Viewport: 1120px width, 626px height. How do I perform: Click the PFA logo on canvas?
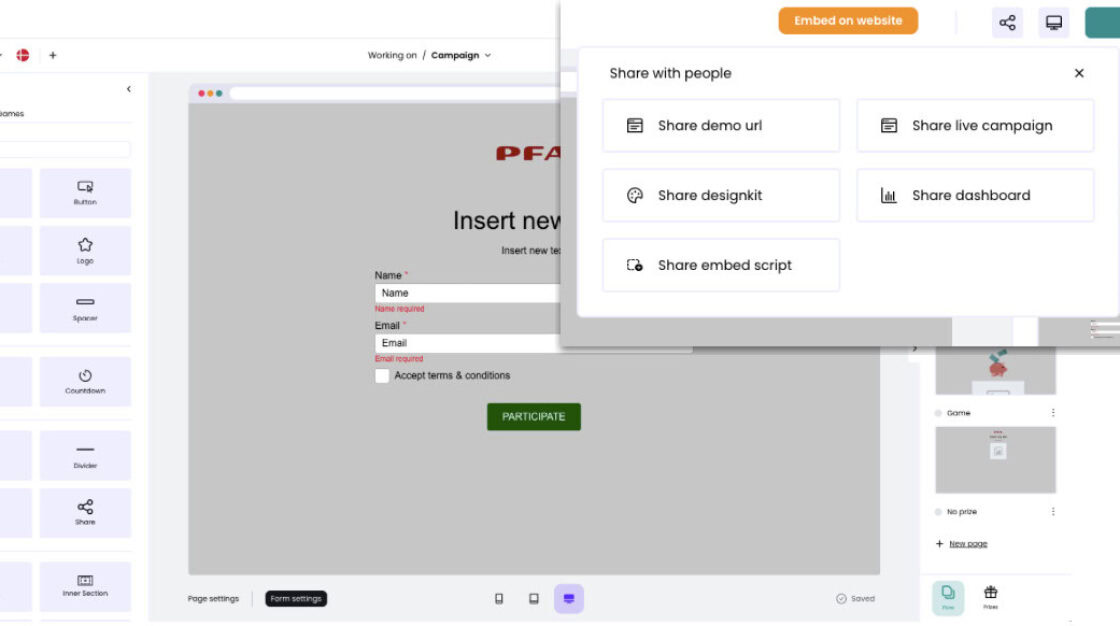click(529, 153)
